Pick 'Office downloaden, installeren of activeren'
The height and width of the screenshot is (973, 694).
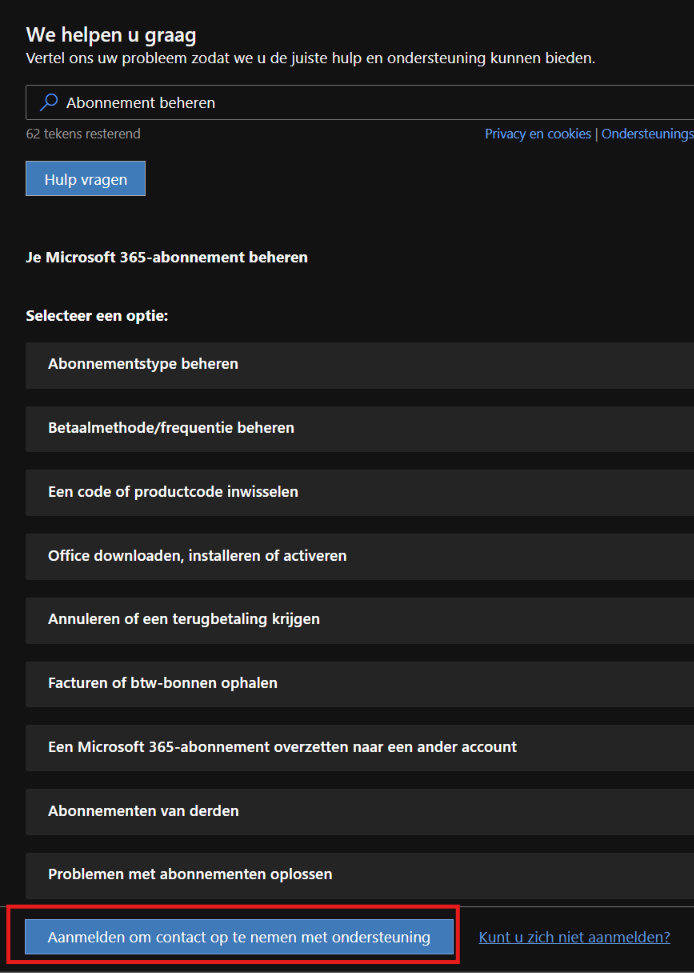[360, 557]
